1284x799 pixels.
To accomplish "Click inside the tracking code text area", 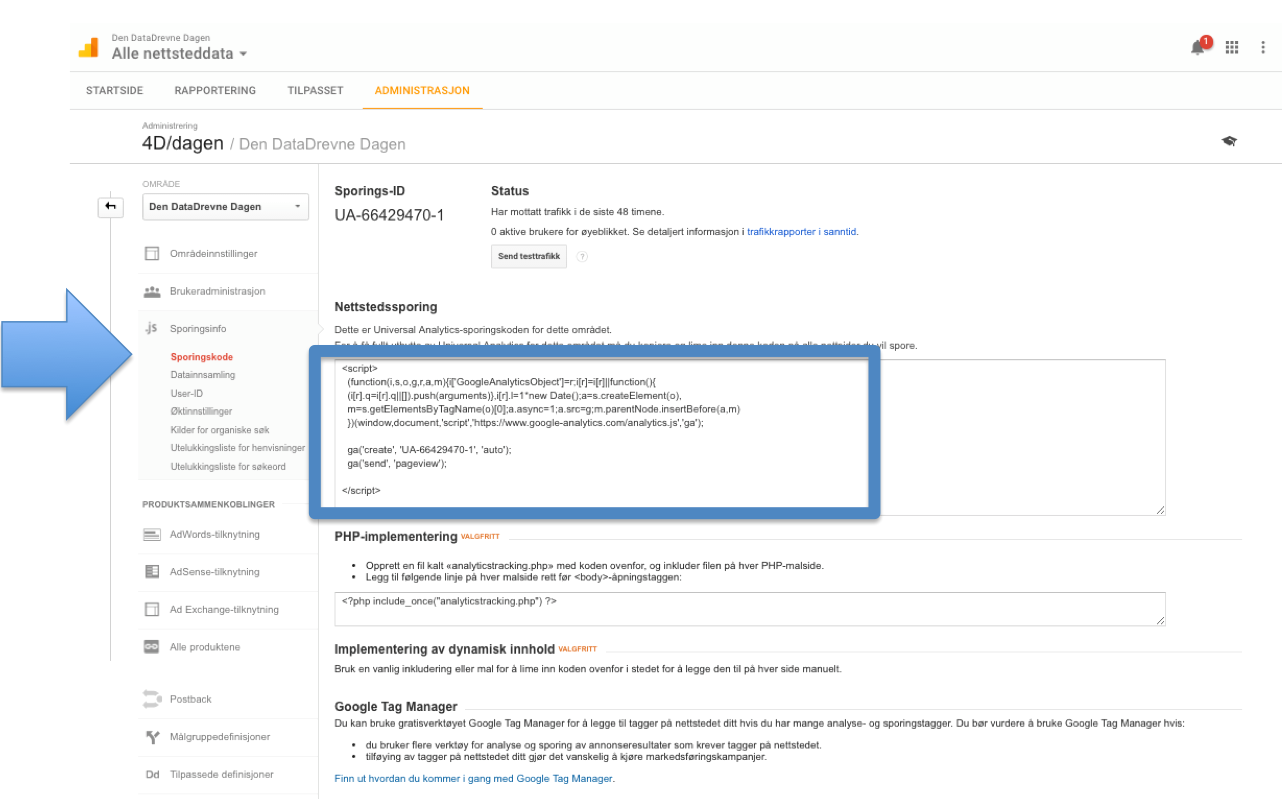I will tap(750, 438).
